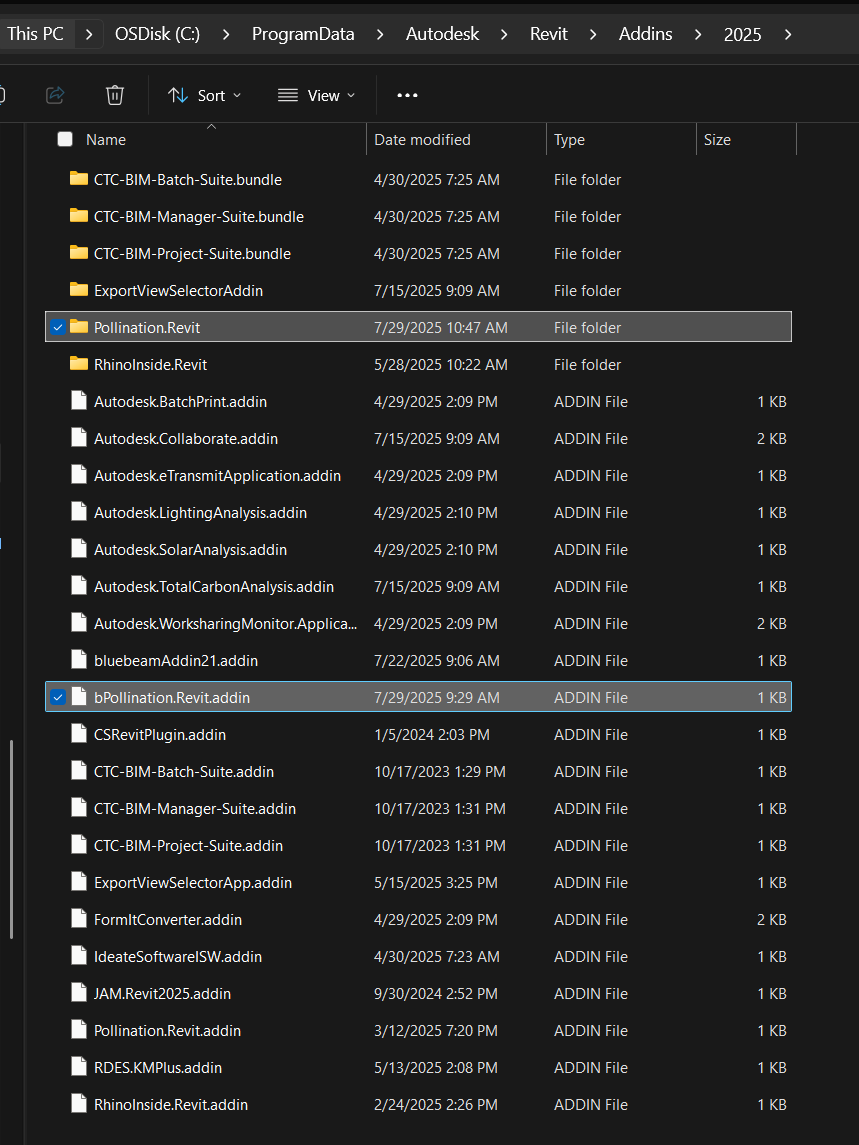859x1145 pixels.
Task: Select the Pollination.Revit folder icon
Action: pyautogui.click(x=79, y=327)
